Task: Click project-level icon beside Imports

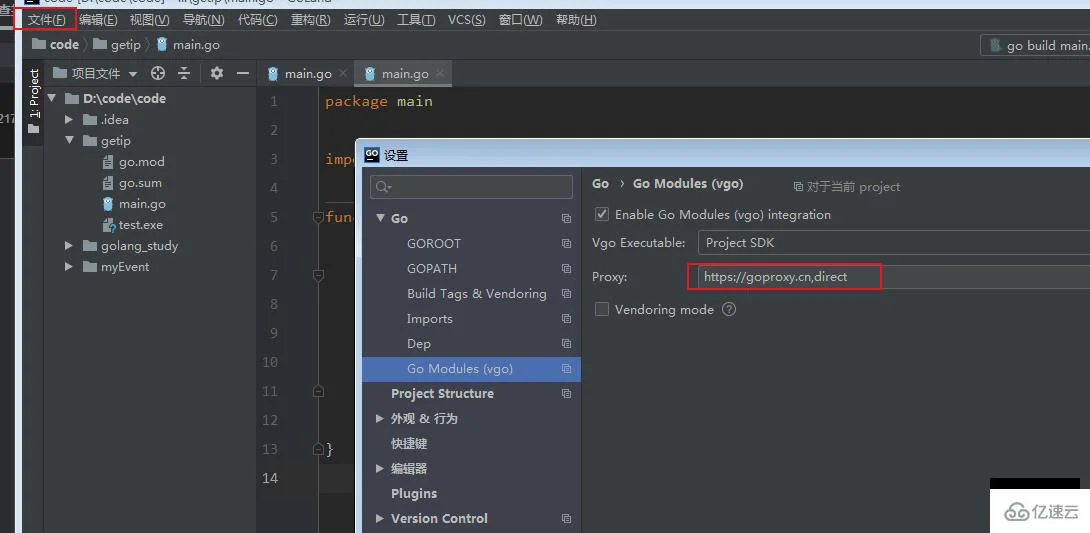Action: (x=567, y=318)
